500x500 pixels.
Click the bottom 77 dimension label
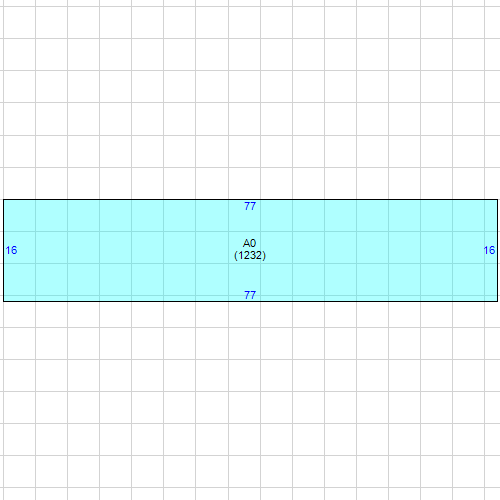[250, 295]
